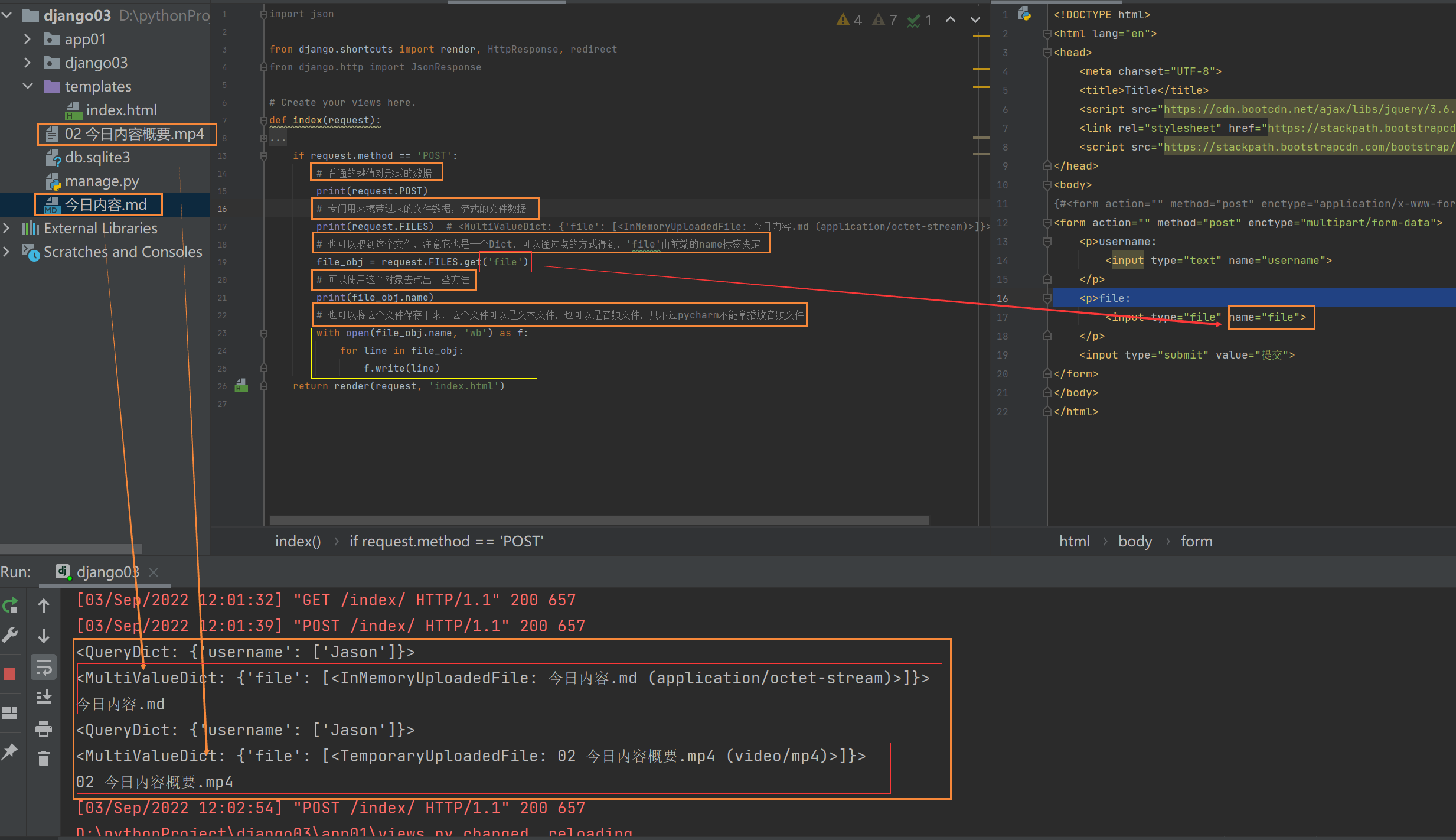This screenshot has height=840, width=1456.
Task: Click the Scratches and Consoles icon
Action: tap(31, 252)
